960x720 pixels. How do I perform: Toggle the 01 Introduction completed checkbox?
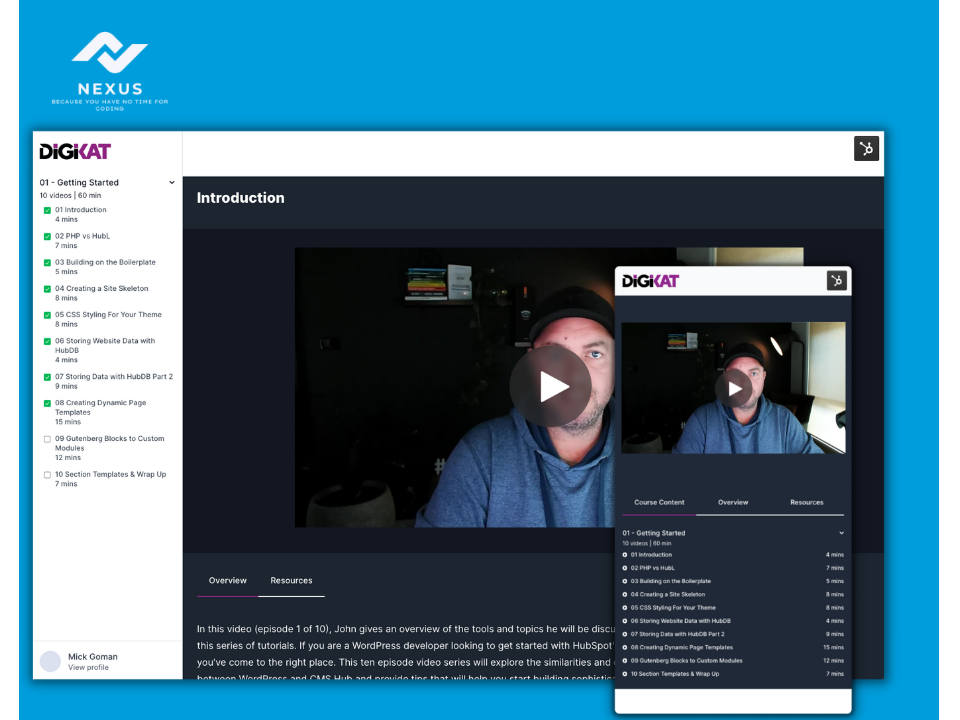click(x=47, y=211)
